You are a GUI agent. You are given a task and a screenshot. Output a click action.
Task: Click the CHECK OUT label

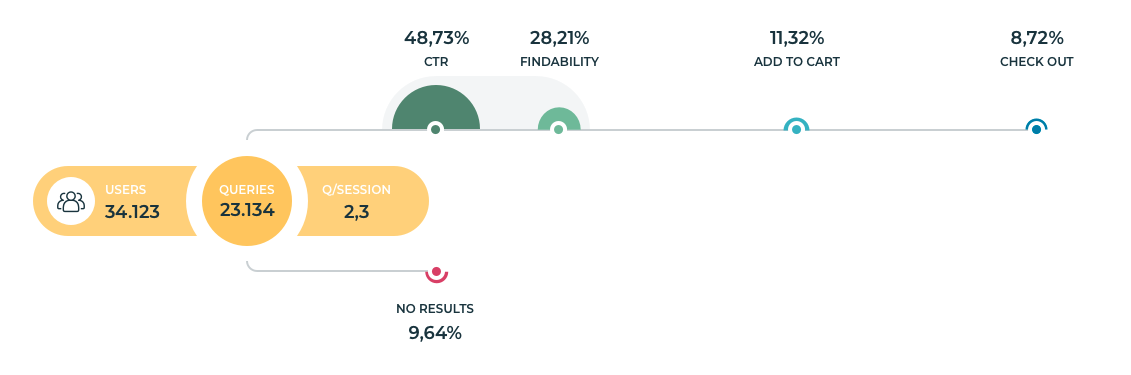[1037, 62]
